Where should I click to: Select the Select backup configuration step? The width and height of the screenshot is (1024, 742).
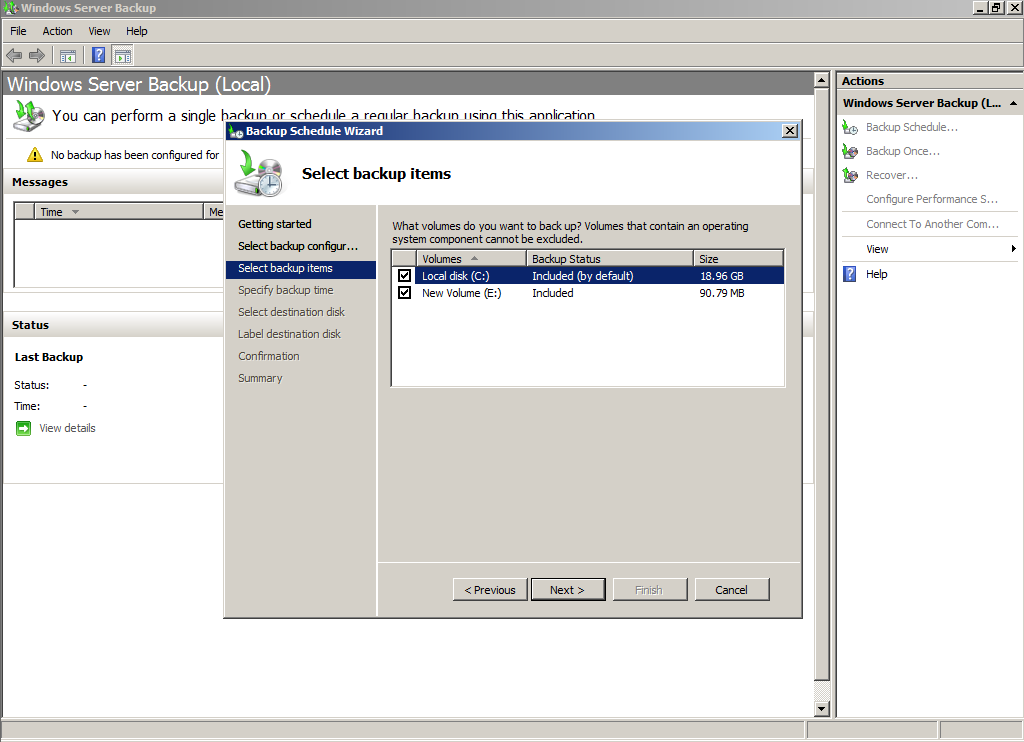click(x=298, y=246)
